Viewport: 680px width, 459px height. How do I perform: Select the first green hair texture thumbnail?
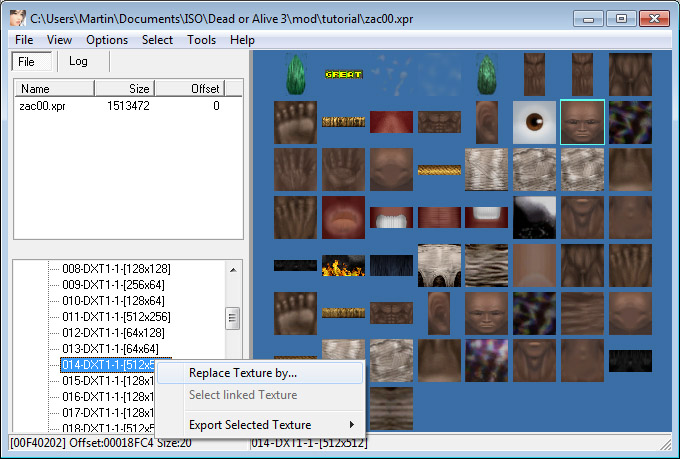pyautogui.click(x=296, y=74)
